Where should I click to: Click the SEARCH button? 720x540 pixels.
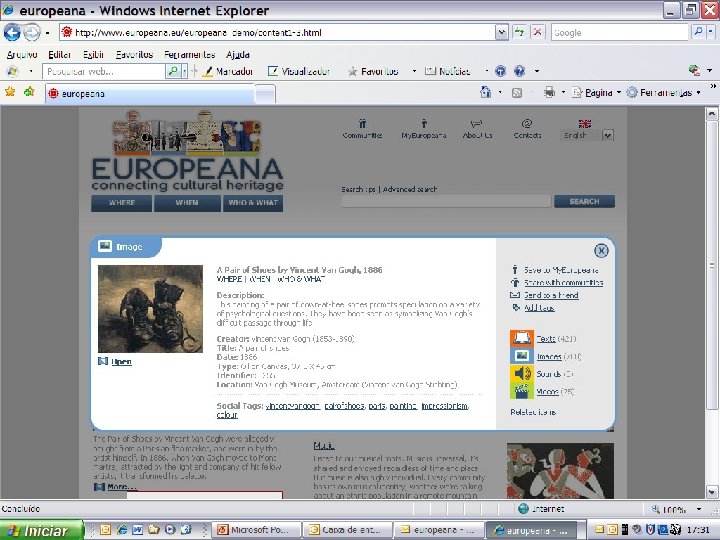(x=584, y=201)
